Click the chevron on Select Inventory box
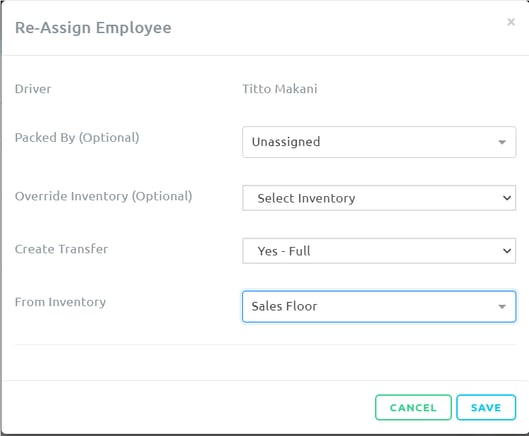This screenshot has height=436, width=529. tap(507, 198)
